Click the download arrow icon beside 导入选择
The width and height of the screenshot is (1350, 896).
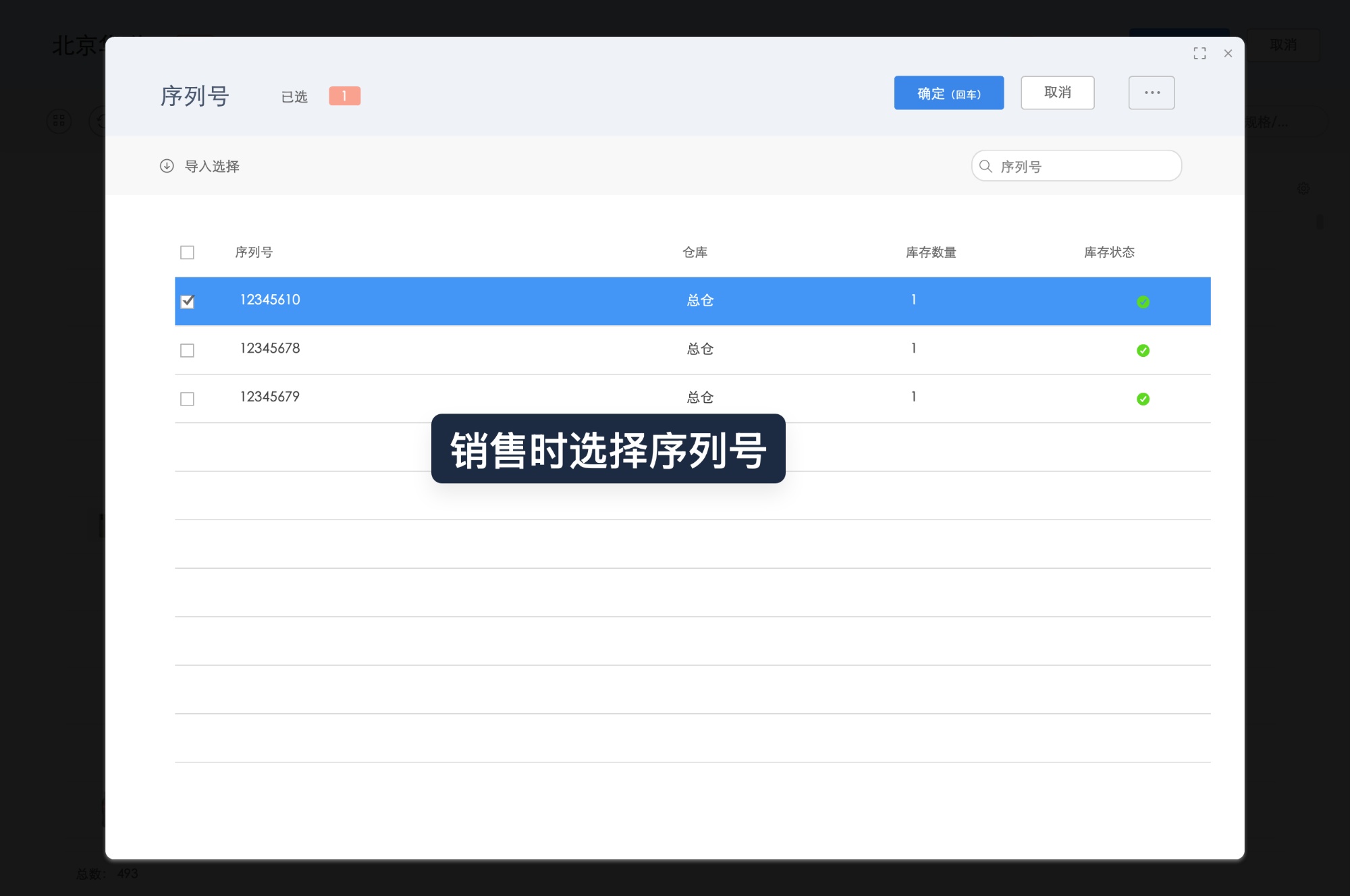(x=167, y=166)
